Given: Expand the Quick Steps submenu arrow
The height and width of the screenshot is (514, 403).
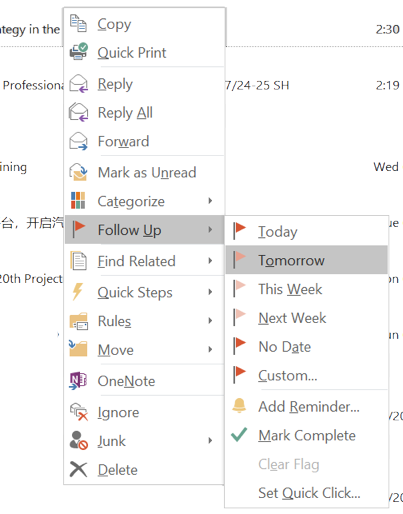Looking at the screenshot, I should [x=210, y=292].
